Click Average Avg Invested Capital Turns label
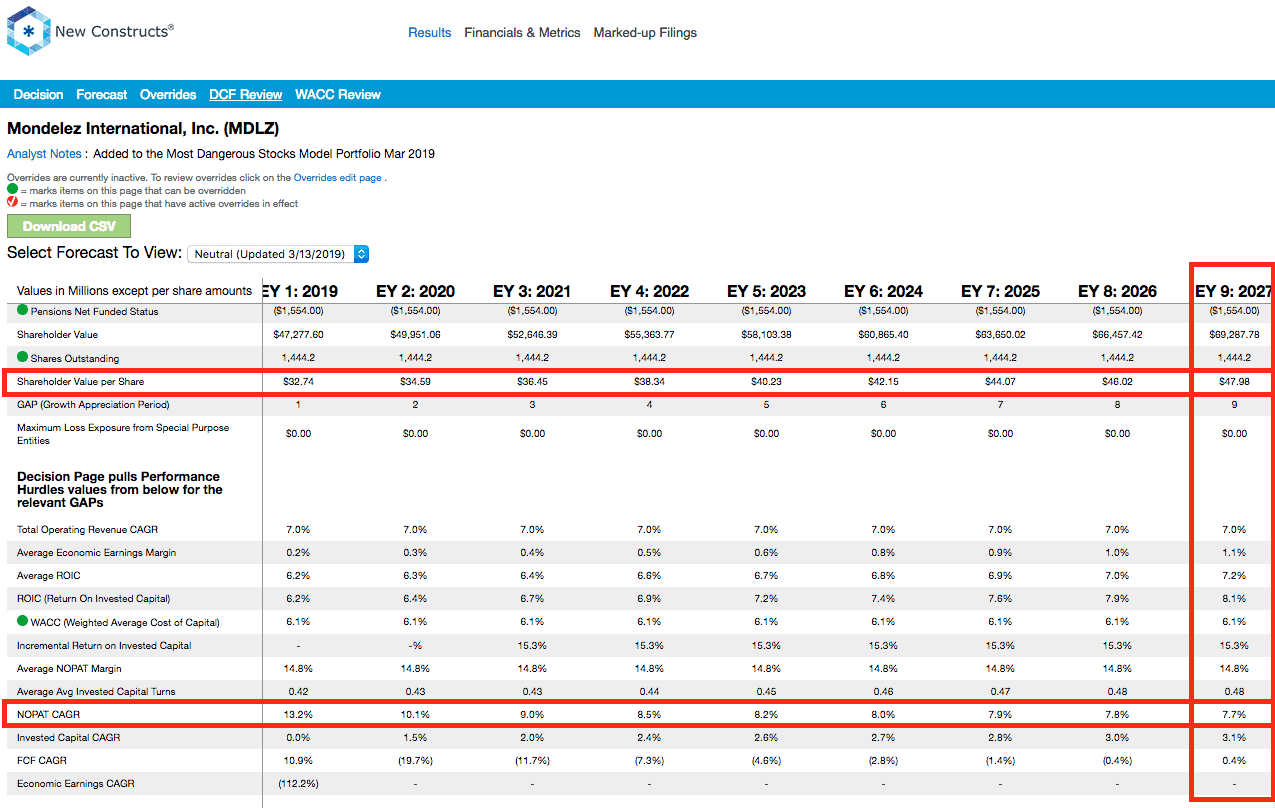The height and width of the screenshot is (808, 1275). tap(95, 691)
